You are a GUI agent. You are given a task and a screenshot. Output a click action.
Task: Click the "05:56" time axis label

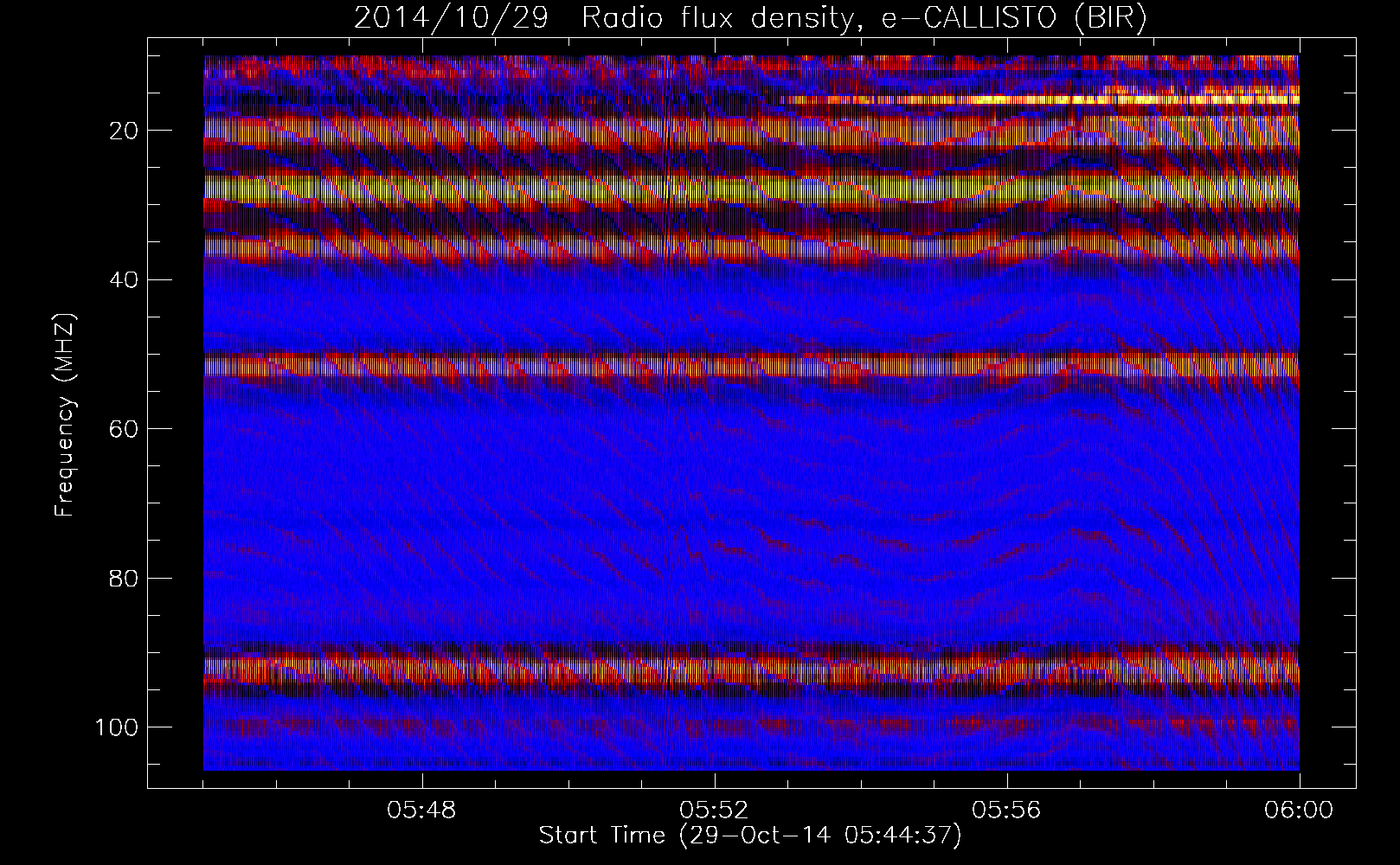pyautogui.click(x=1007, y=811)
